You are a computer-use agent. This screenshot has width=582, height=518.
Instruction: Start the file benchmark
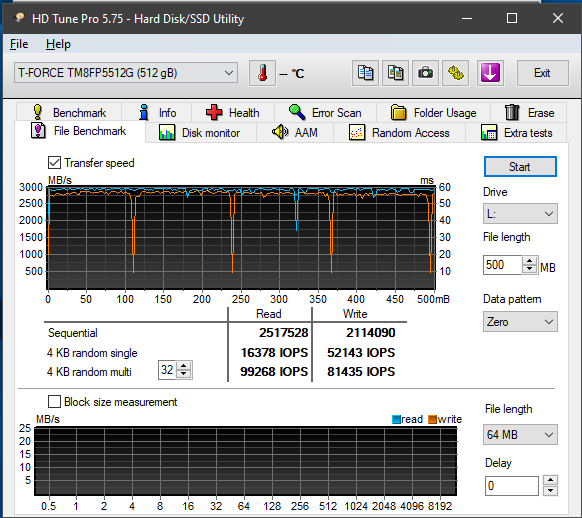520,167
